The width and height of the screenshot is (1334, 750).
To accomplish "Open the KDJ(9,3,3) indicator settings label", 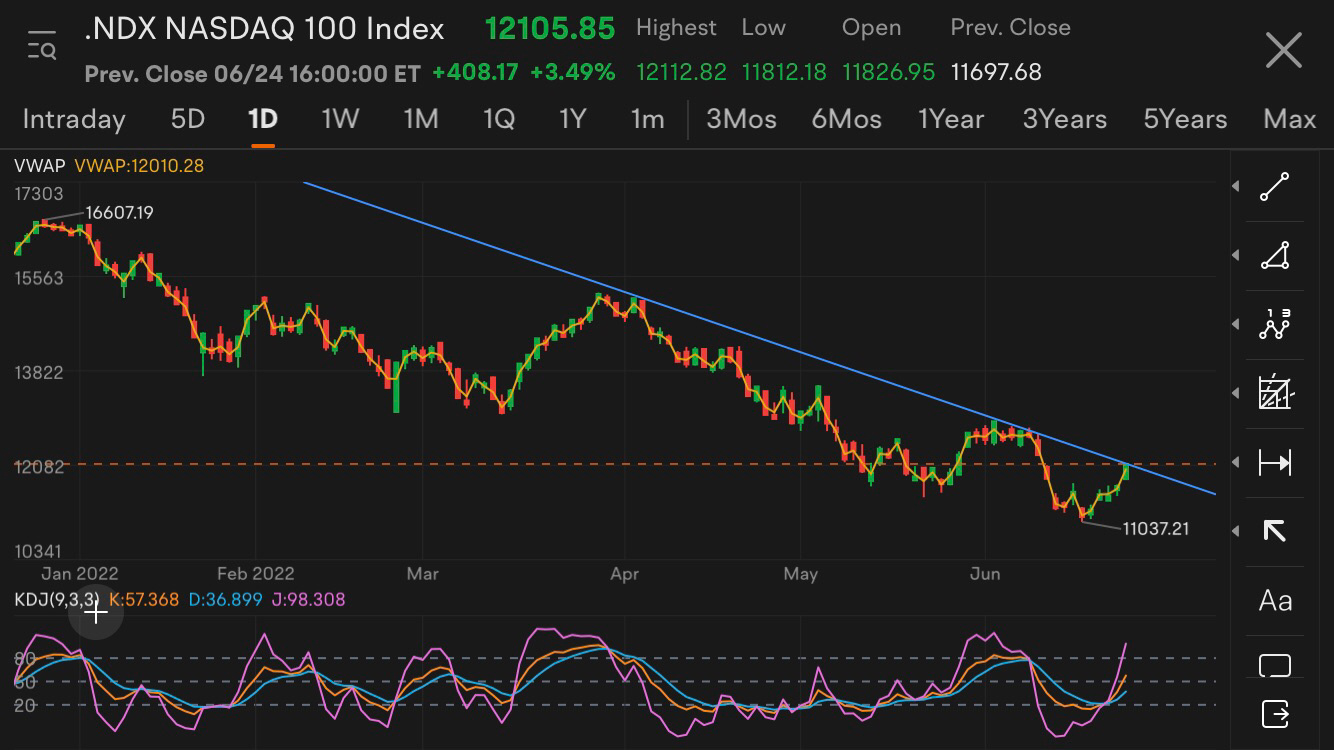I will [56, 599].
